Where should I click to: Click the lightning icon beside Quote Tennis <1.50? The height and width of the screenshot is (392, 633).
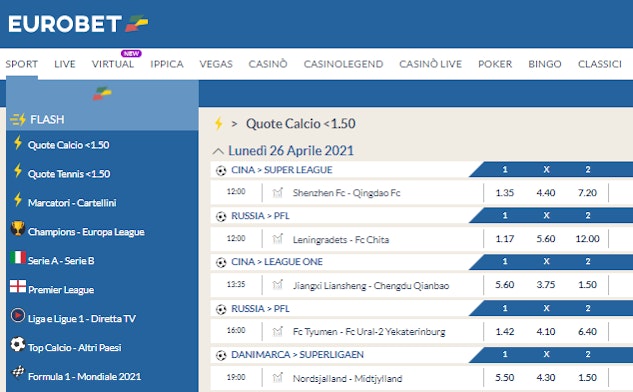point(18,171)
